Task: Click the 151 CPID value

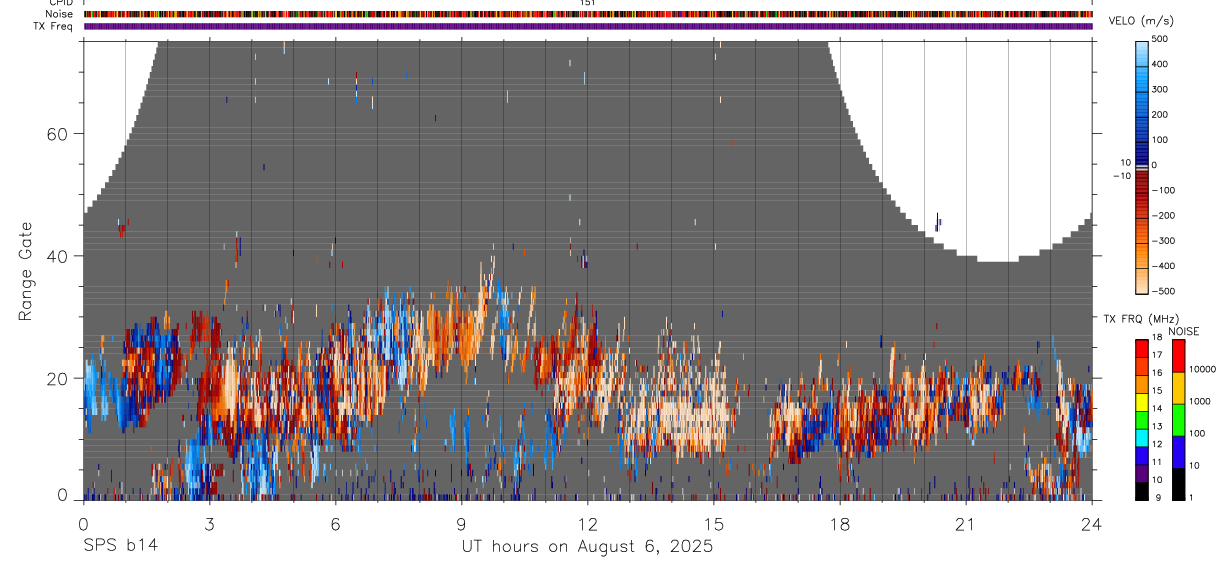Action: click(x=587, y=3)
